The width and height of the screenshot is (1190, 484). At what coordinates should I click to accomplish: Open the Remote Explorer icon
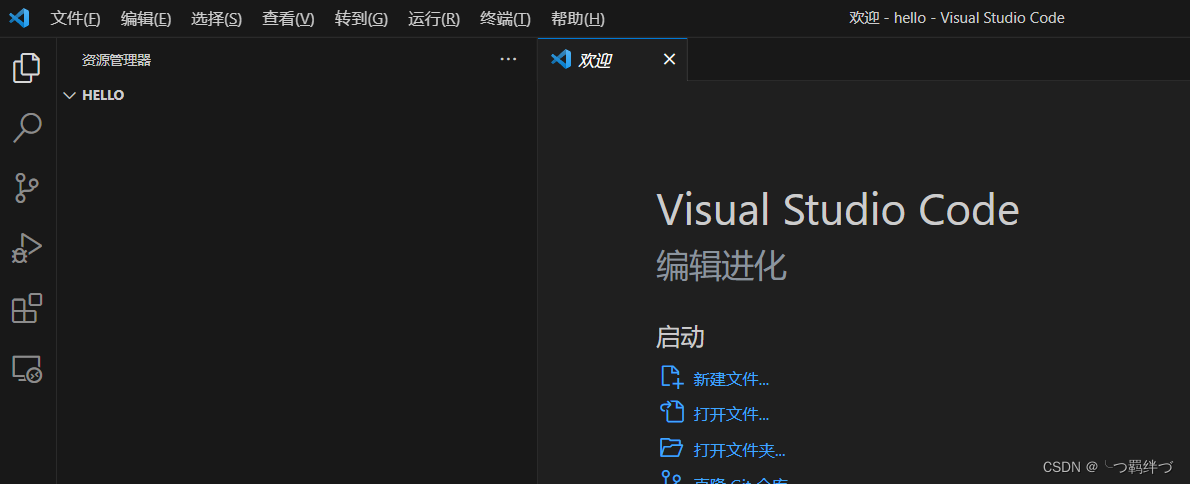point(27,369)
